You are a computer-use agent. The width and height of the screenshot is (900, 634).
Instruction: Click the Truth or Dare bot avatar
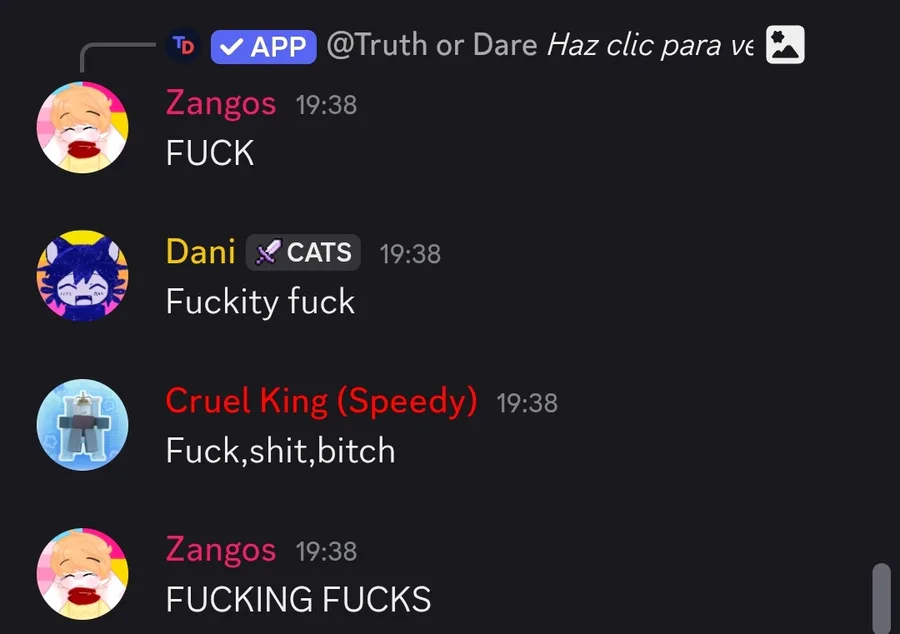pos(183,45)
